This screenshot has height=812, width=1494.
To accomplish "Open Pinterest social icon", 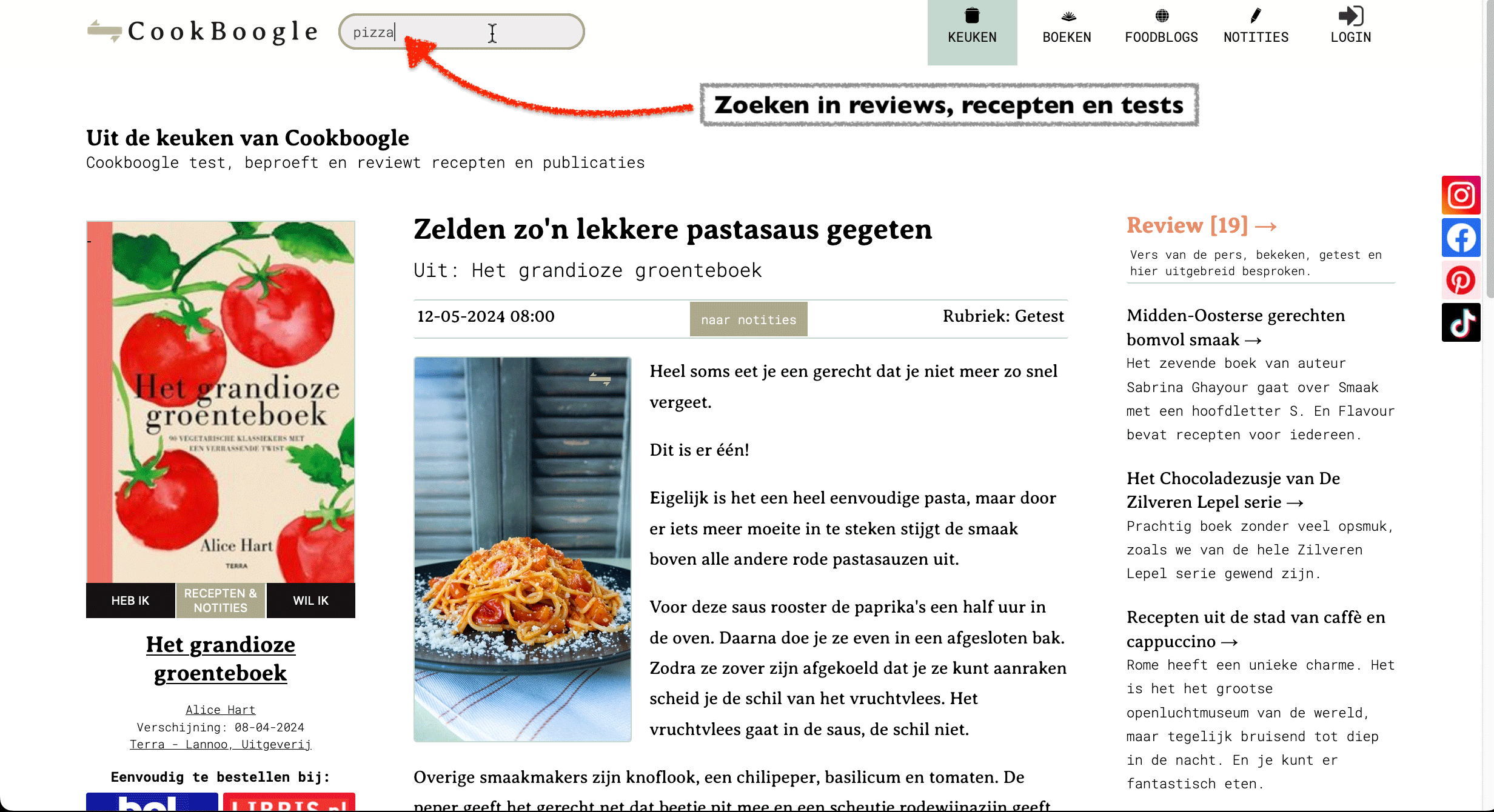I will coord(1461,281).
